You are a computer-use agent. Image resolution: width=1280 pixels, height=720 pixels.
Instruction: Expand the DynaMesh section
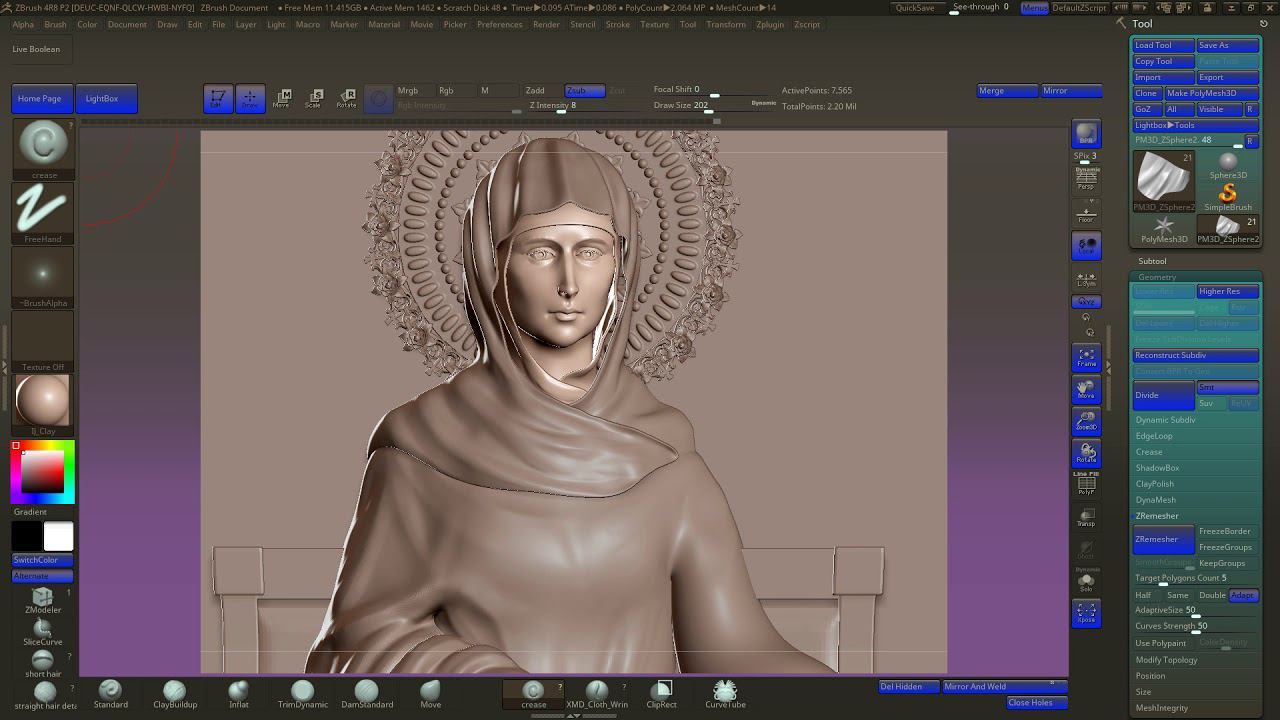1155,500
